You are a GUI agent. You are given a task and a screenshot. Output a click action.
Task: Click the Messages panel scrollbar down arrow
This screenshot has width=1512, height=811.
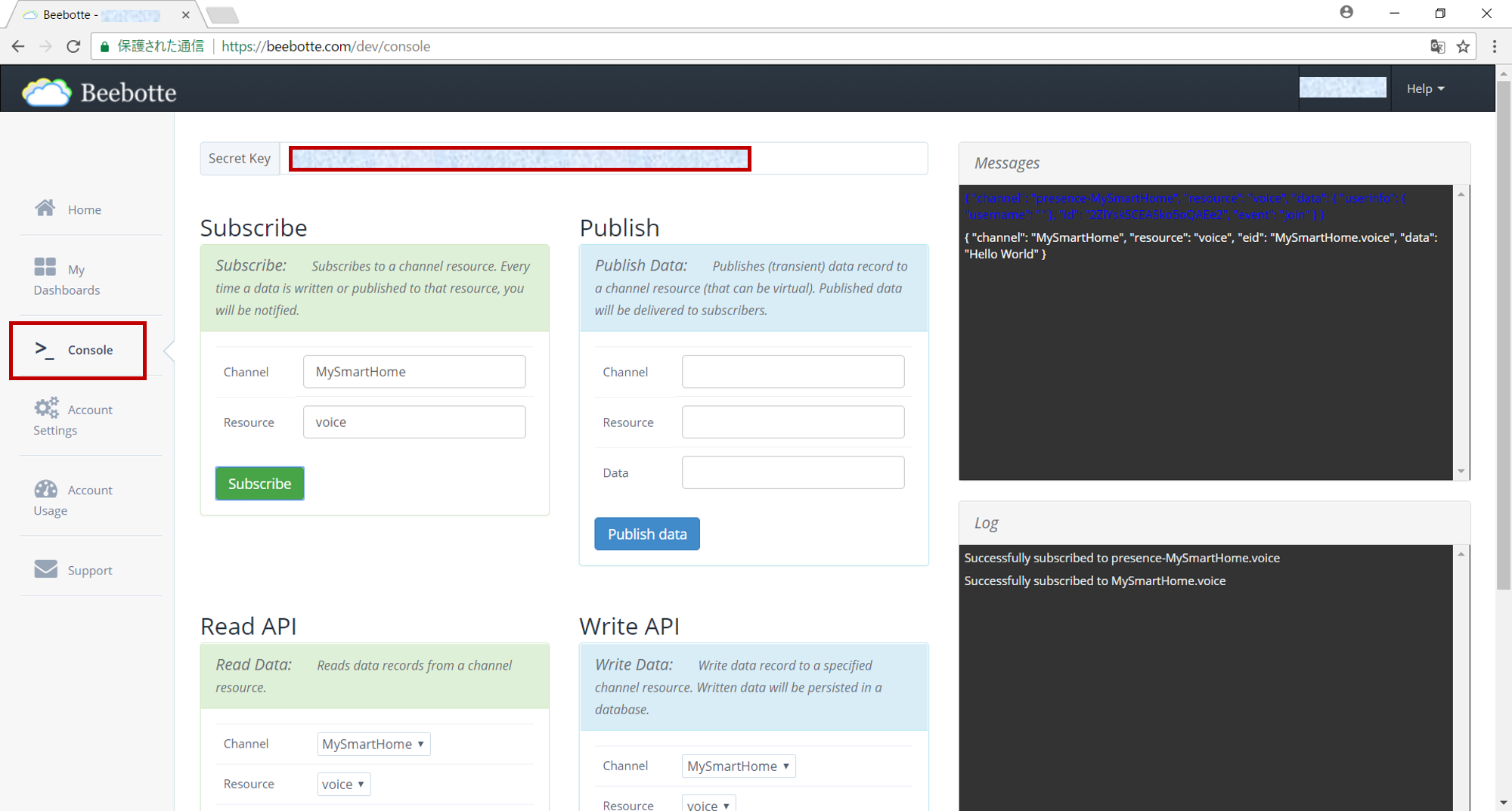tap(1461, 472)
